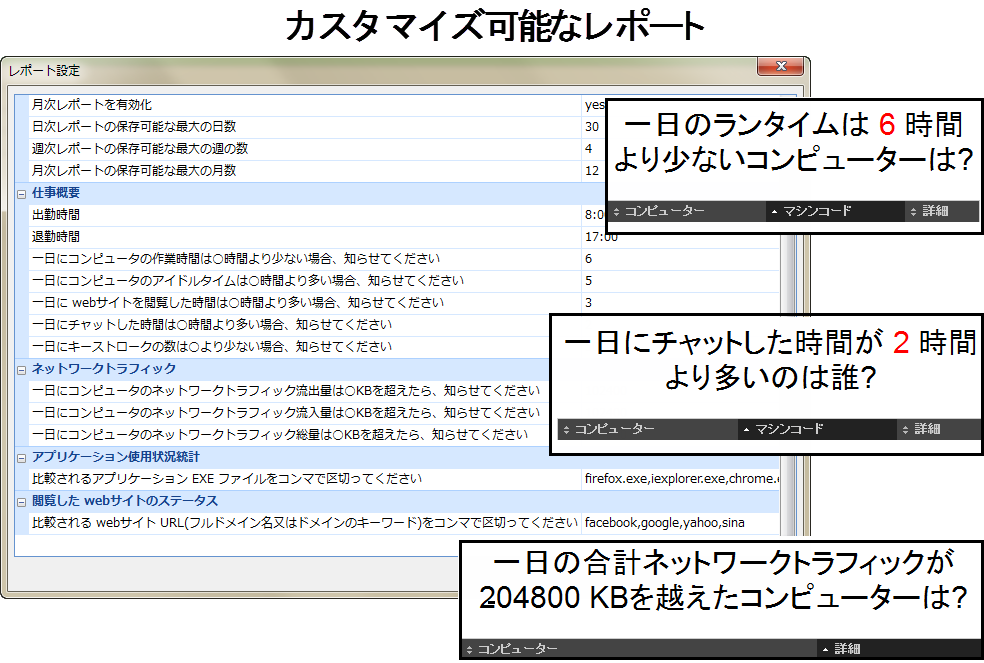Click the web browsing time threshold value 3
The width and height of the screenshot is (984, 663).
(589, 302)
